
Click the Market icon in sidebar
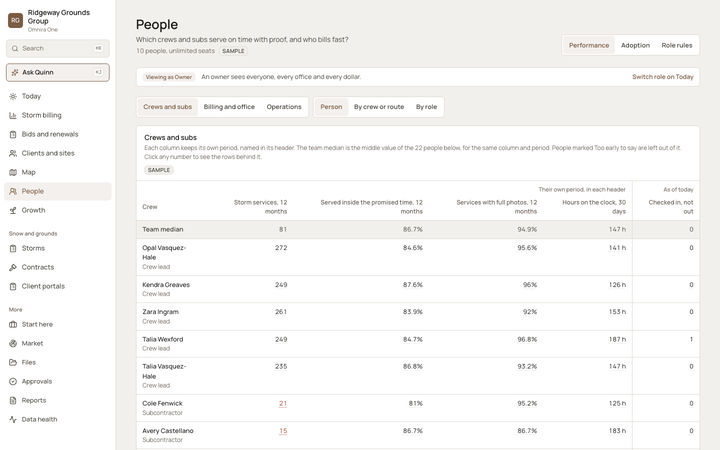point(13,343)
